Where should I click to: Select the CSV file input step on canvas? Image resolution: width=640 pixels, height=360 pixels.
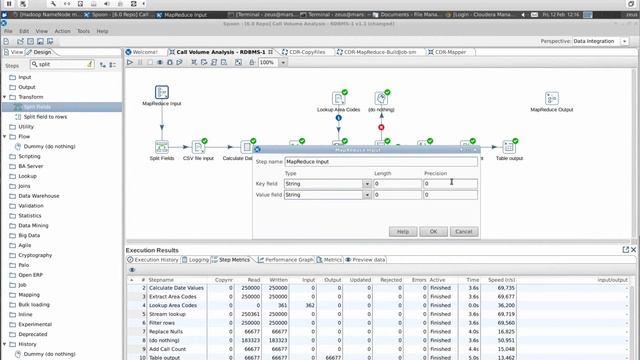pyautogui.click(x=198, y=147)
